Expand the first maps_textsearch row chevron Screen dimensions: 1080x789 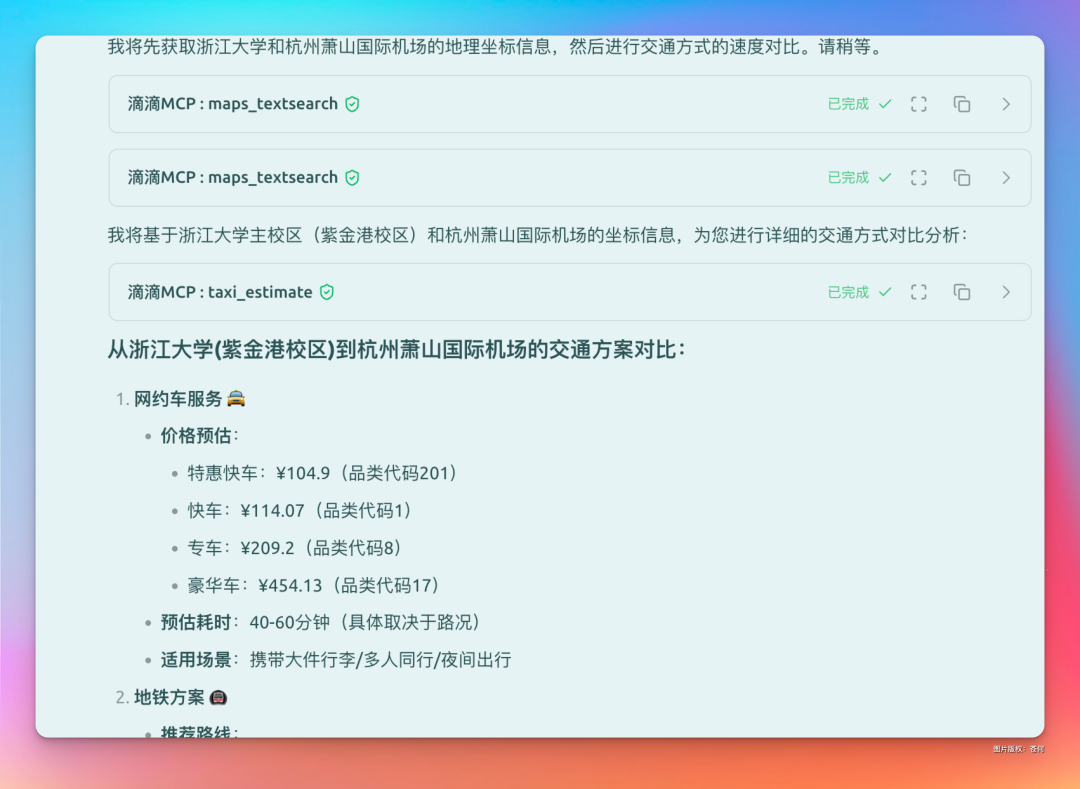(x=1006, y=104)
